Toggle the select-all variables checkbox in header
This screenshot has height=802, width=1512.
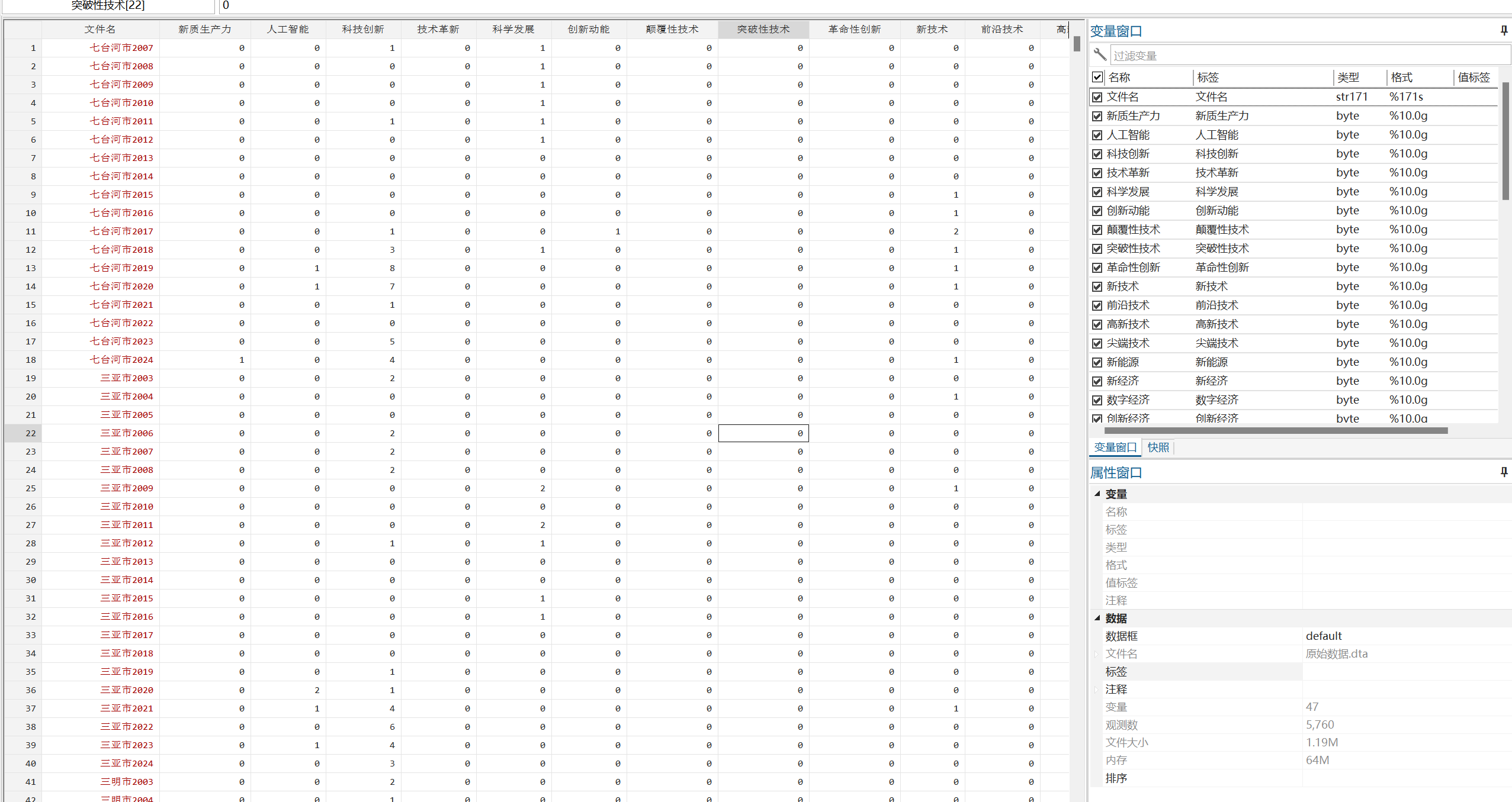coord(1097,77)
